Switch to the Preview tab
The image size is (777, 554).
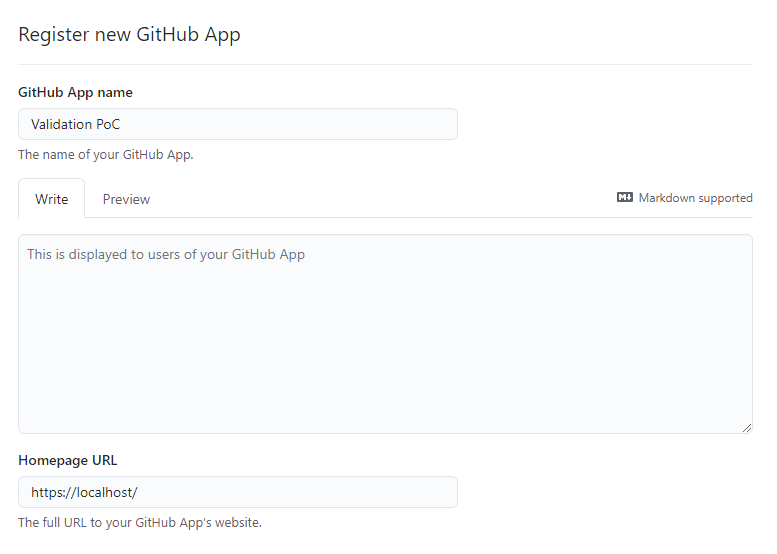[x=126, y=199]
